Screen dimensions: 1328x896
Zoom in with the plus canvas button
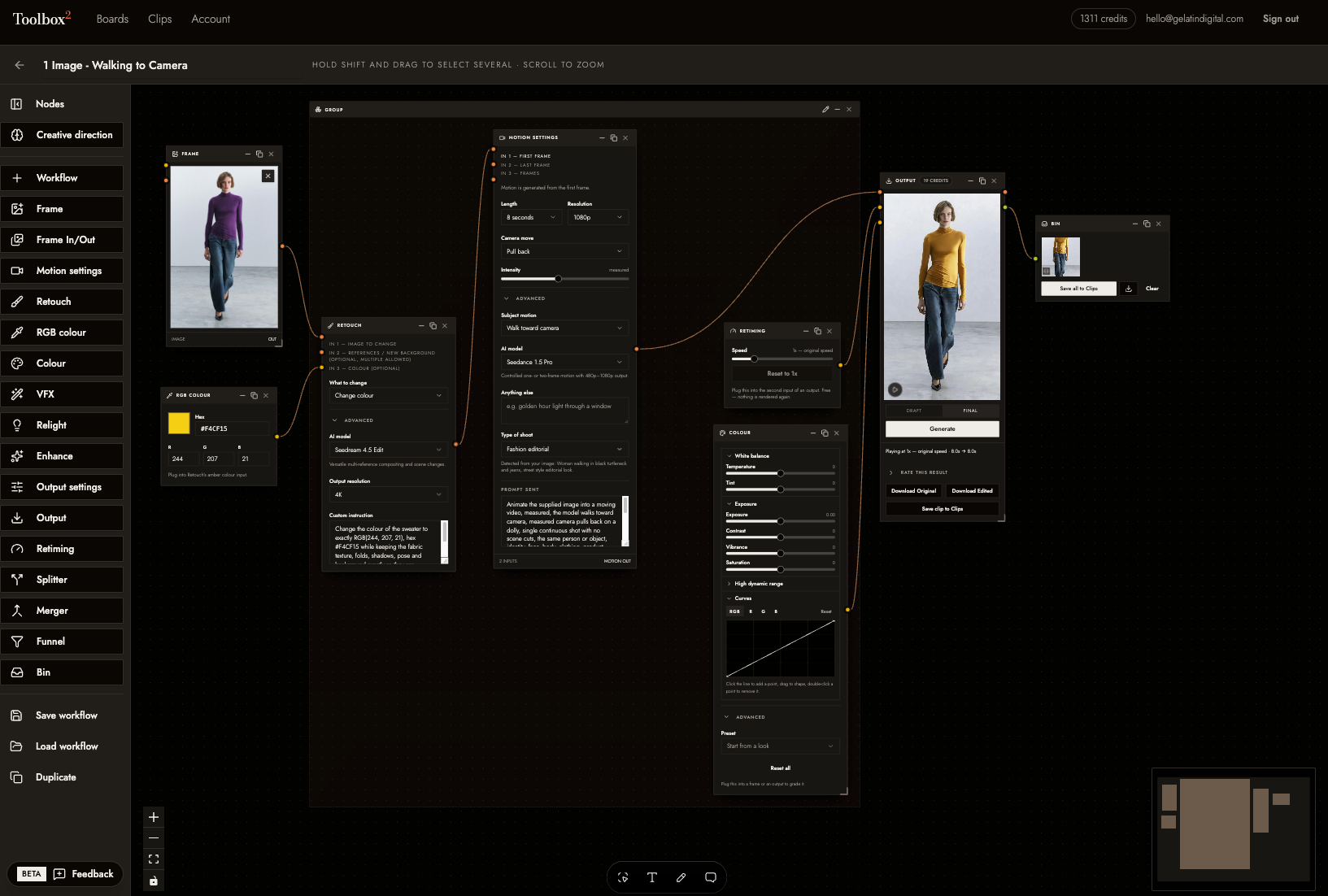pyautogui.click(x=154, y=817)
